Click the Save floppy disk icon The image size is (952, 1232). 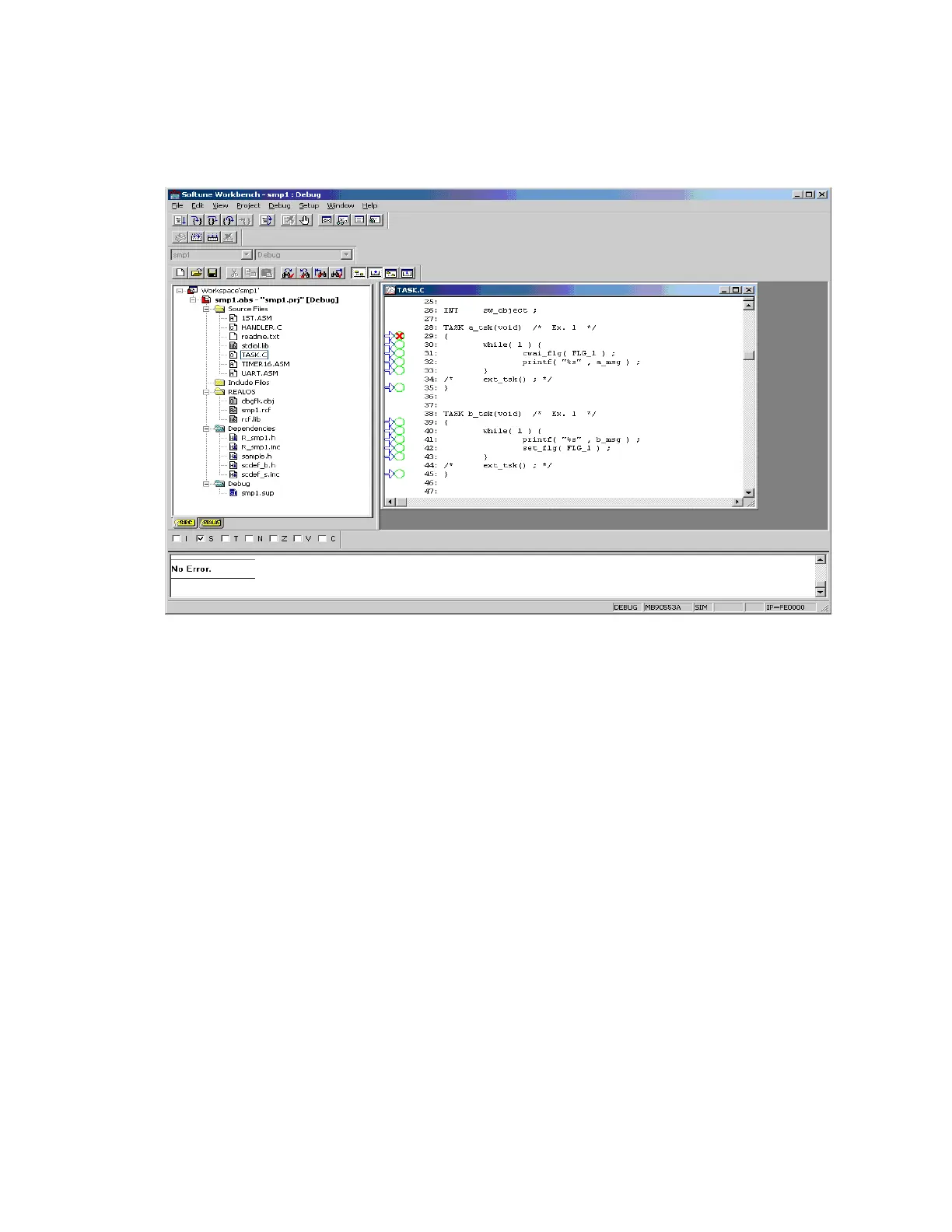coord(212,273)
